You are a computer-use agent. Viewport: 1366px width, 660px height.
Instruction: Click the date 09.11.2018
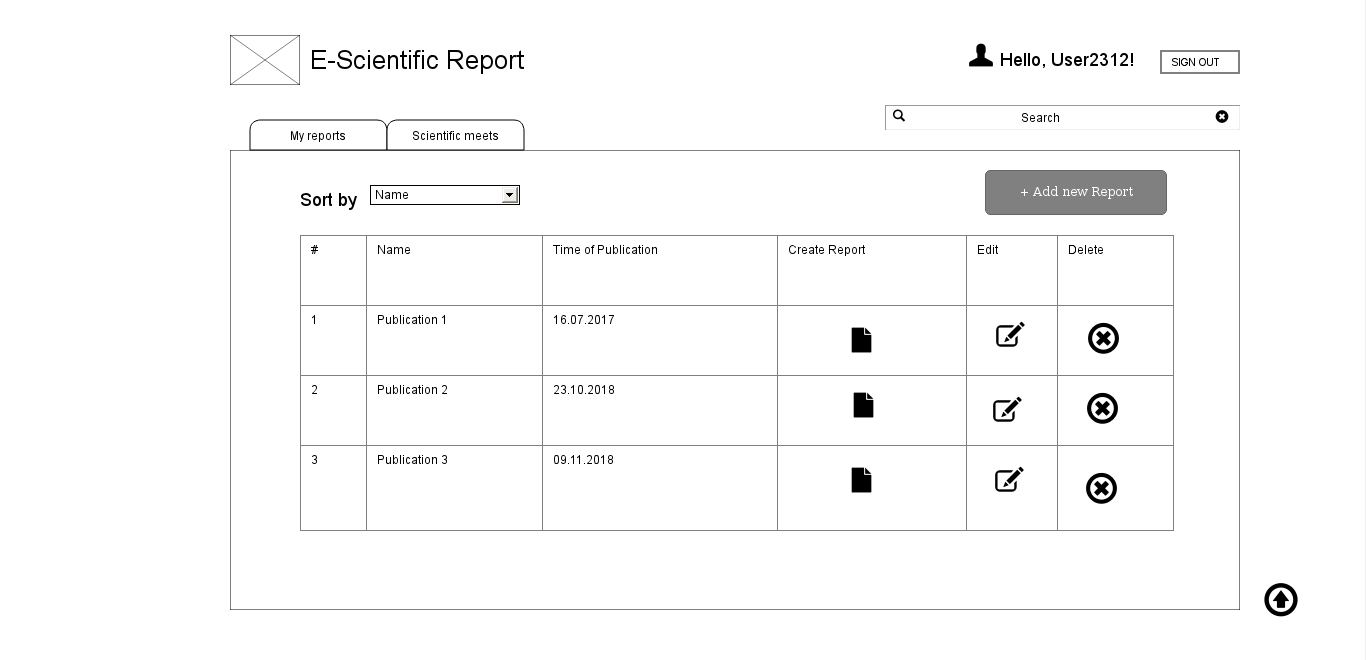click(584, 460)
